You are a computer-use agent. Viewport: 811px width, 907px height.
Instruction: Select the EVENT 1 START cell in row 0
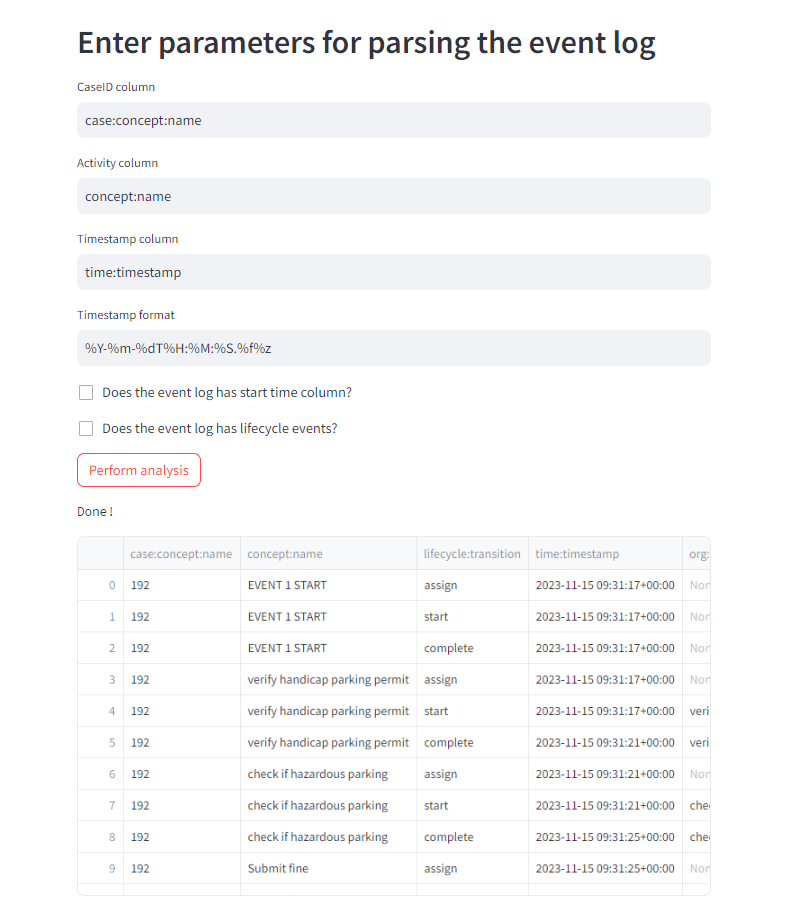287,585
